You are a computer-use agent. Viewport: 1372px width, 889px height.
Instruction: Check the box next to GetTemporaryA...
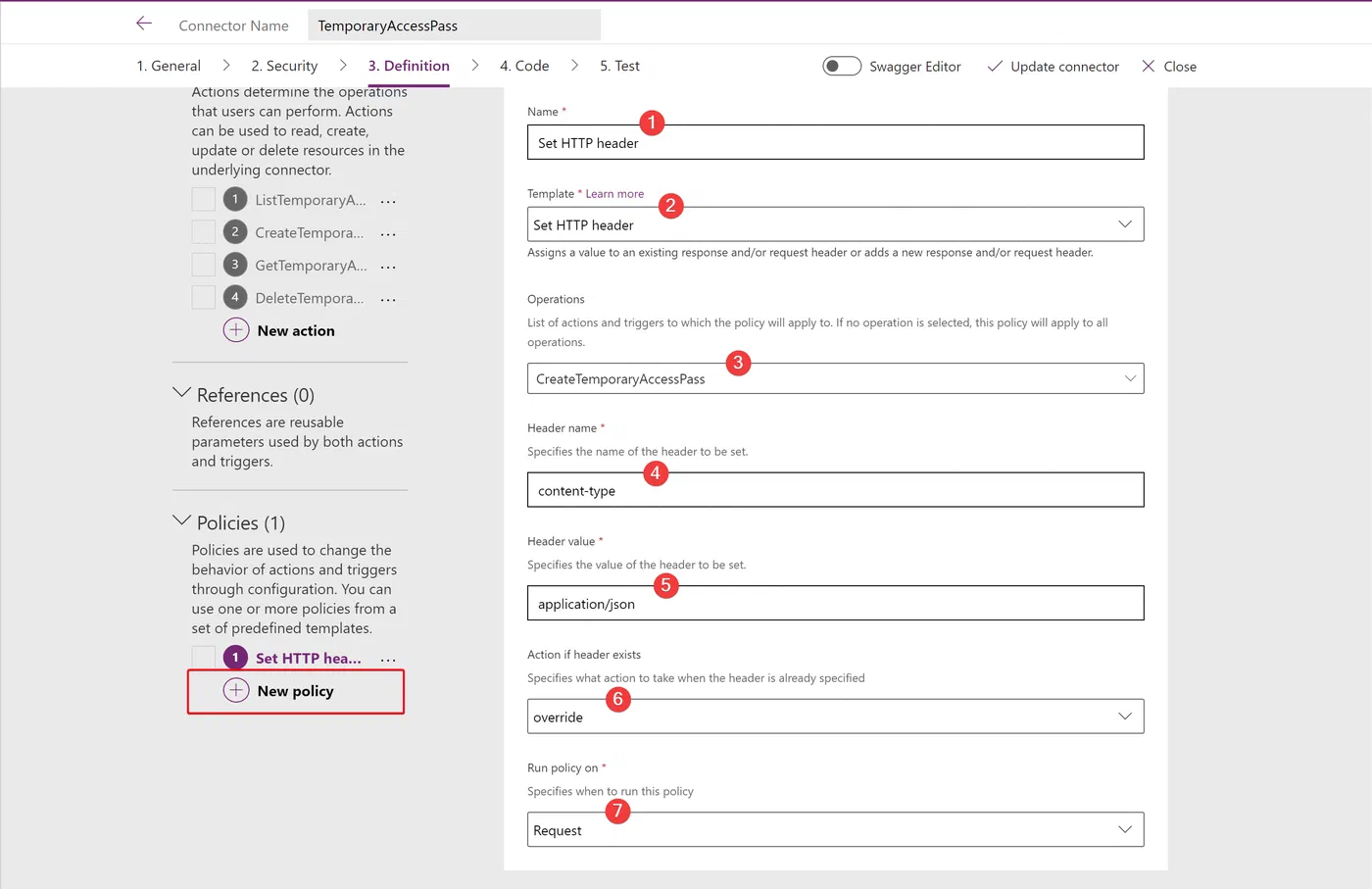click(204, 265)
